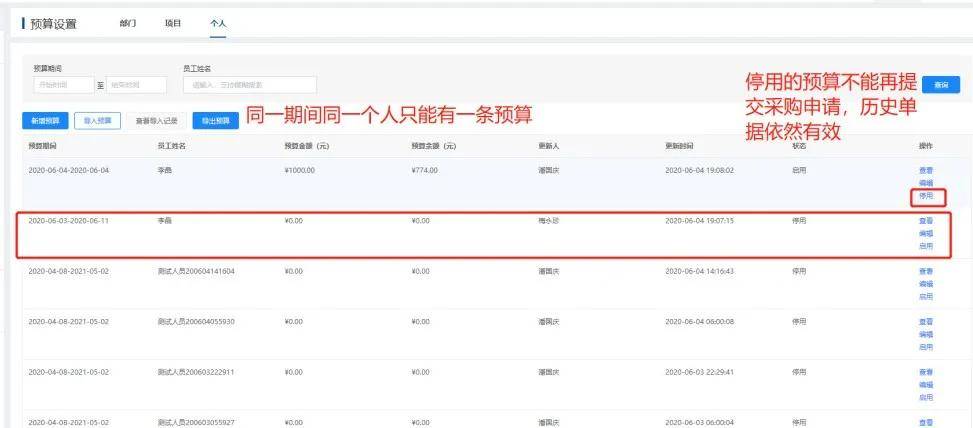Click the 新增预算 button

[45, 121]
